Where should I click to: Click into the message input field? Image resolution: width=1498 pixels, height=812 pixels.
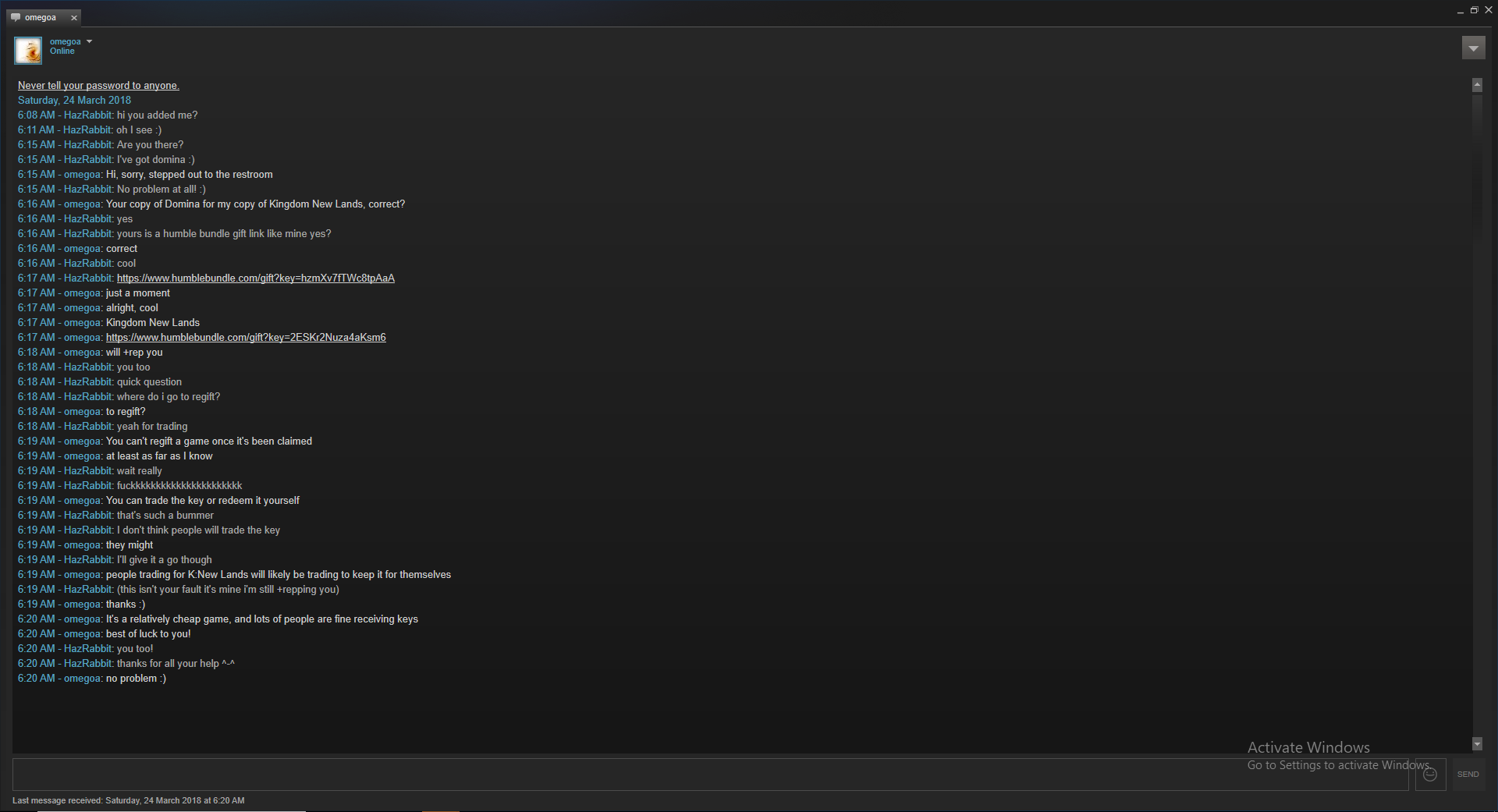coord(710,775)
